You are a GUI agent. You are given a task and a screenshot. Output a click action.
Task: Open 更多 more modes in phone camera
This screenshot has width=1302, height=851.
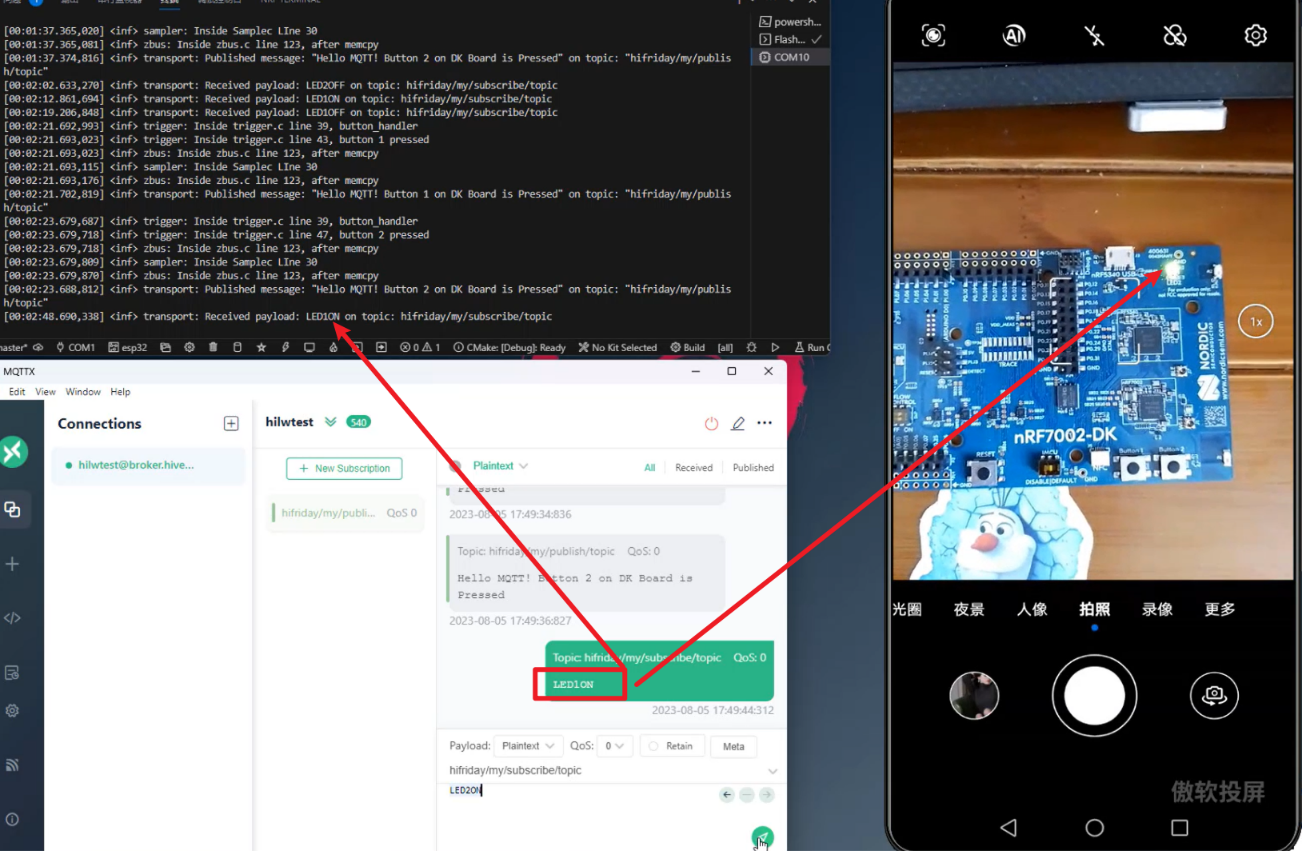pos(1220,609)
